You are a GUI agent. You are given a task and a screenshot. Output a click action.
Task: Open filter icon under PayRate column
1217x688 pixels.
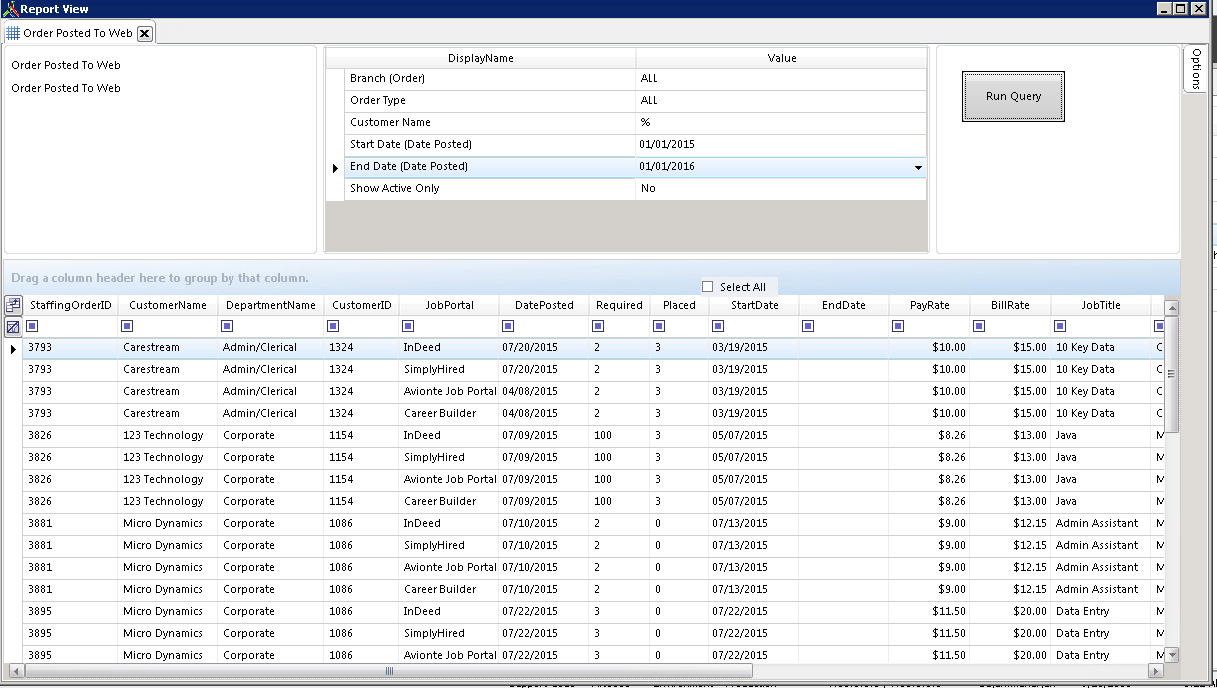[x=898, y=326]
